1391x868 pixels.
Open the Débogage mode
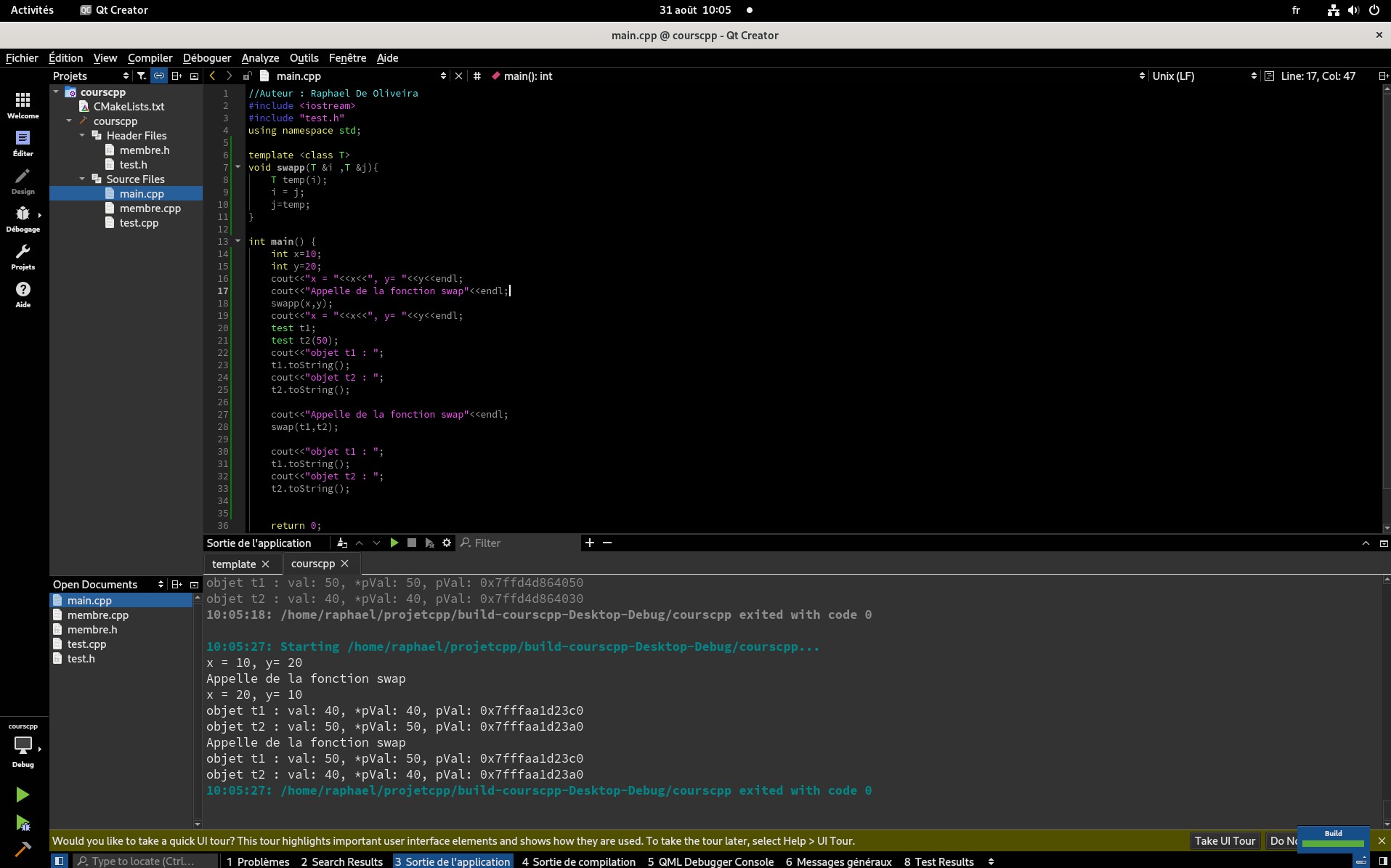click(x=23, y=219)
